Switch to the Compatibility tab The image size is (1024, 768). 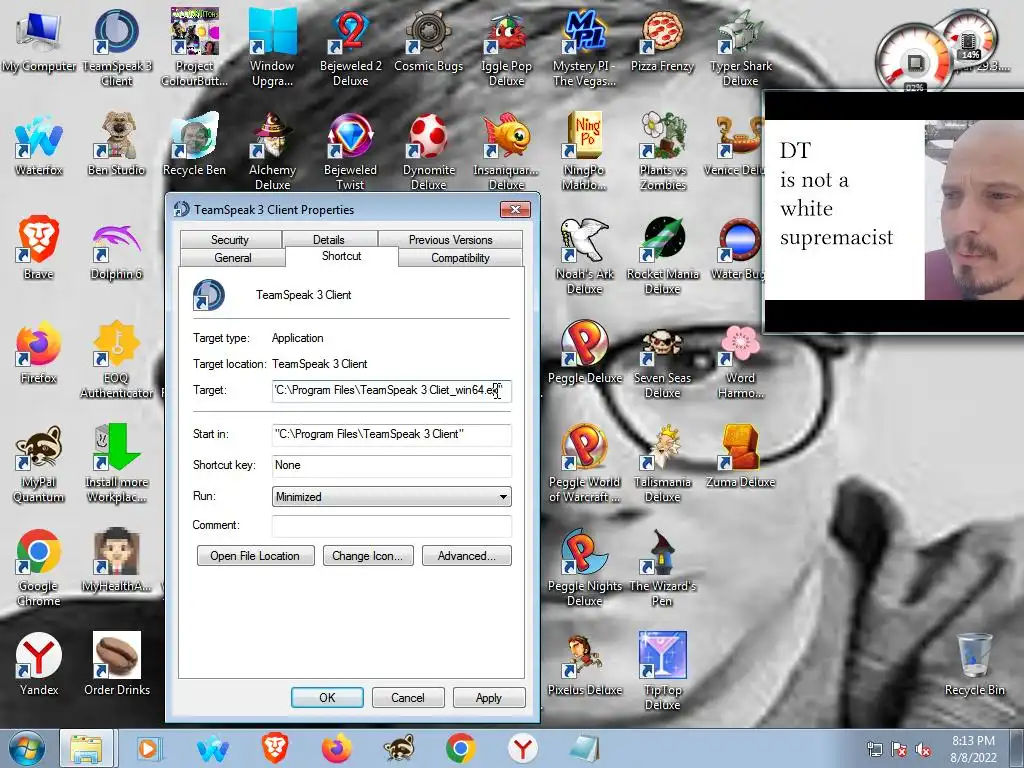tap(460, 257)
